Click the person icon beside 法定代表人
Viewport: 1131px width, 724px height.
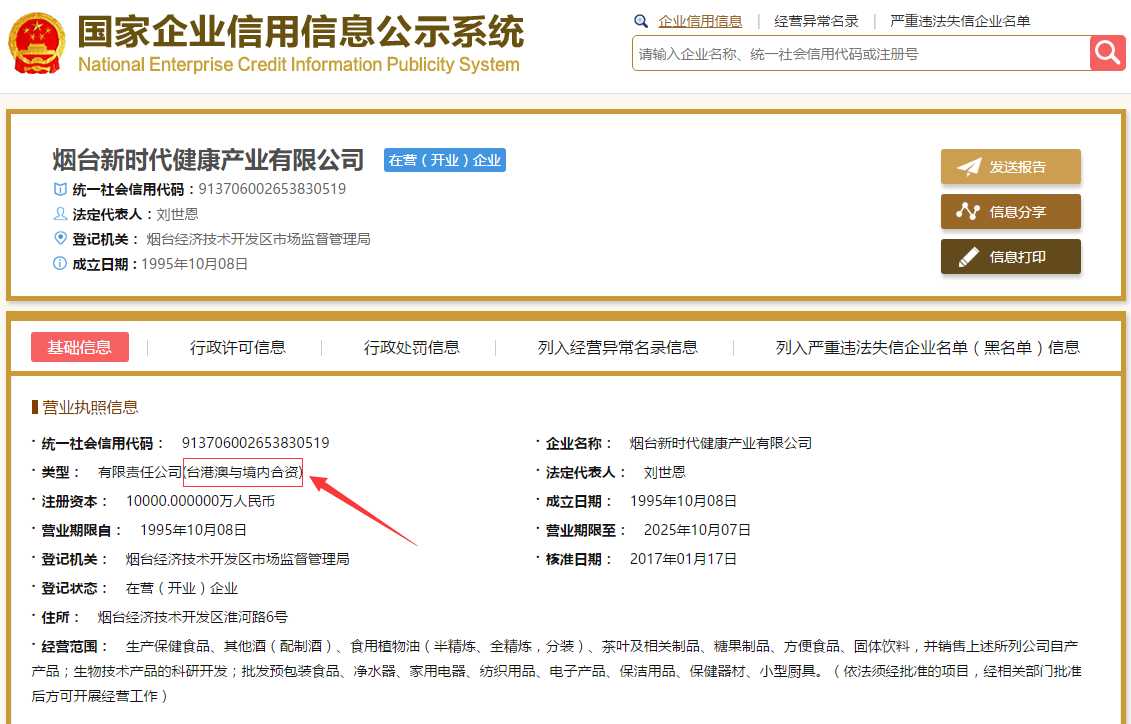[61, 214]
